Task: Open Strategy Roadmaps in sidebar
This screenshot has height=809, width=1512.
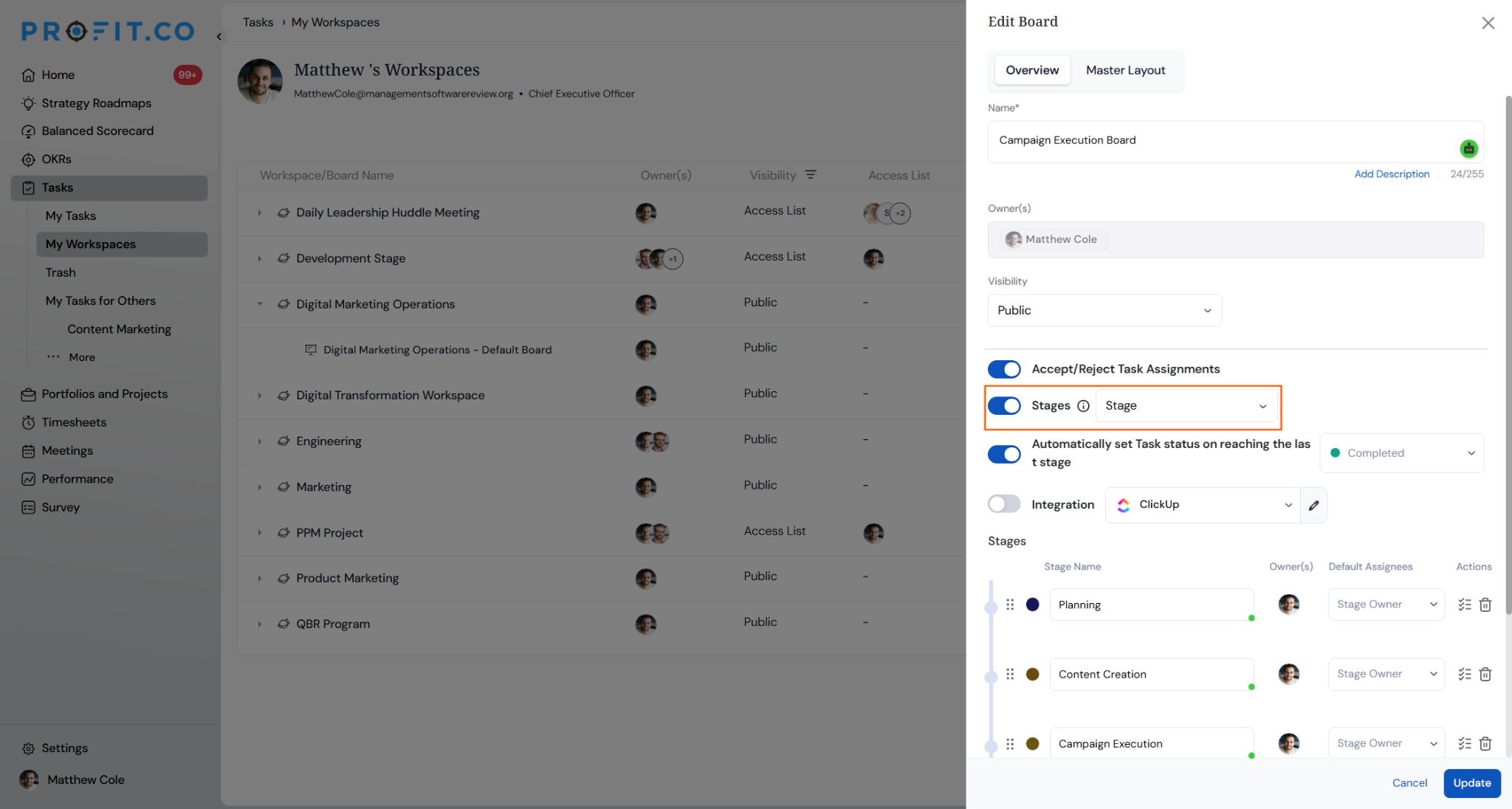Action: (96, 103)
